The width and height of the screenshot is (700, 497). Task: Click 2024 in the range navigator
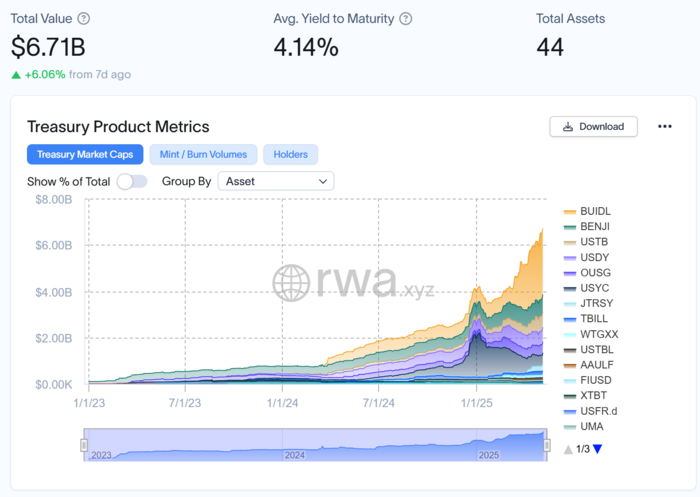pyautogui.click(x=295, y=455)
